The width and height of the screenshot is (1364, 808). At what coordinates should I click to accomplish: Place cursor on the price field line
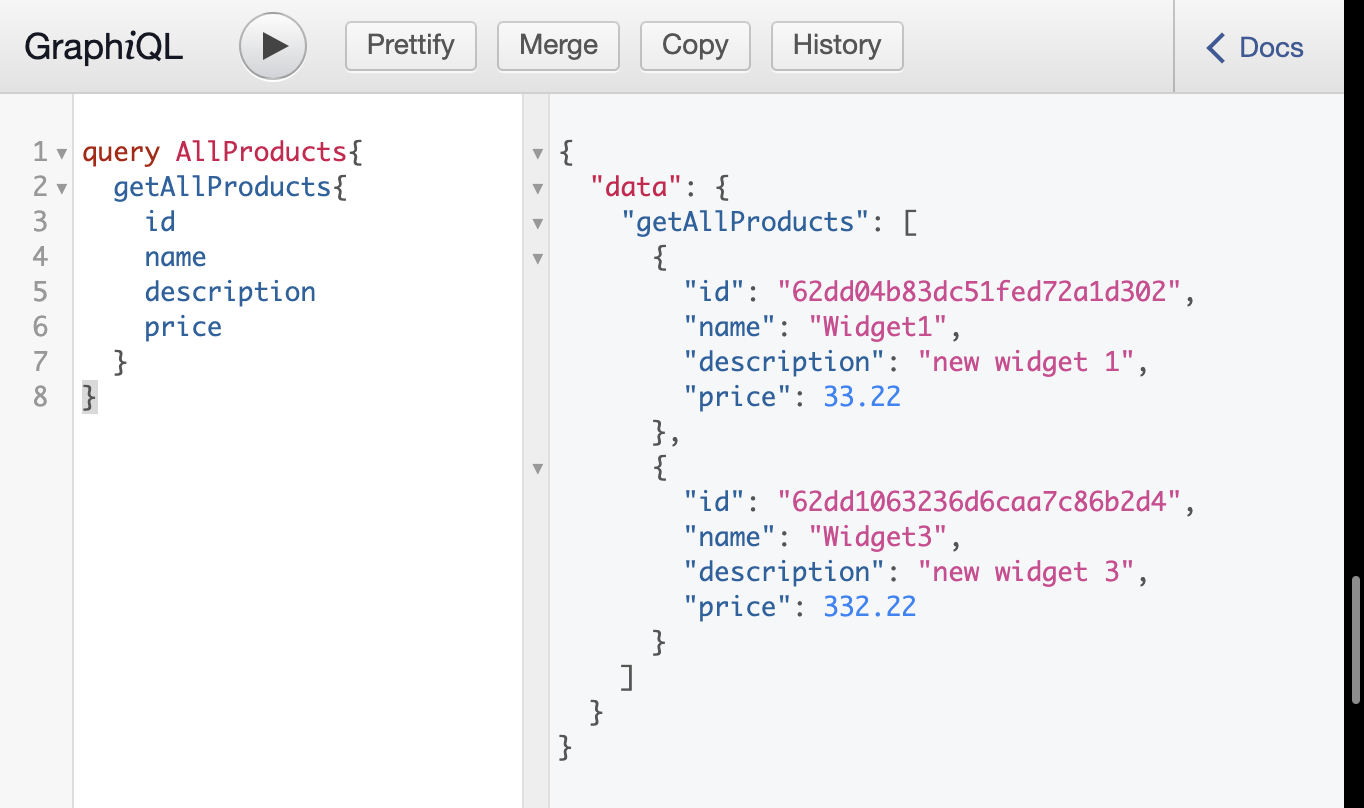[183, 327]
